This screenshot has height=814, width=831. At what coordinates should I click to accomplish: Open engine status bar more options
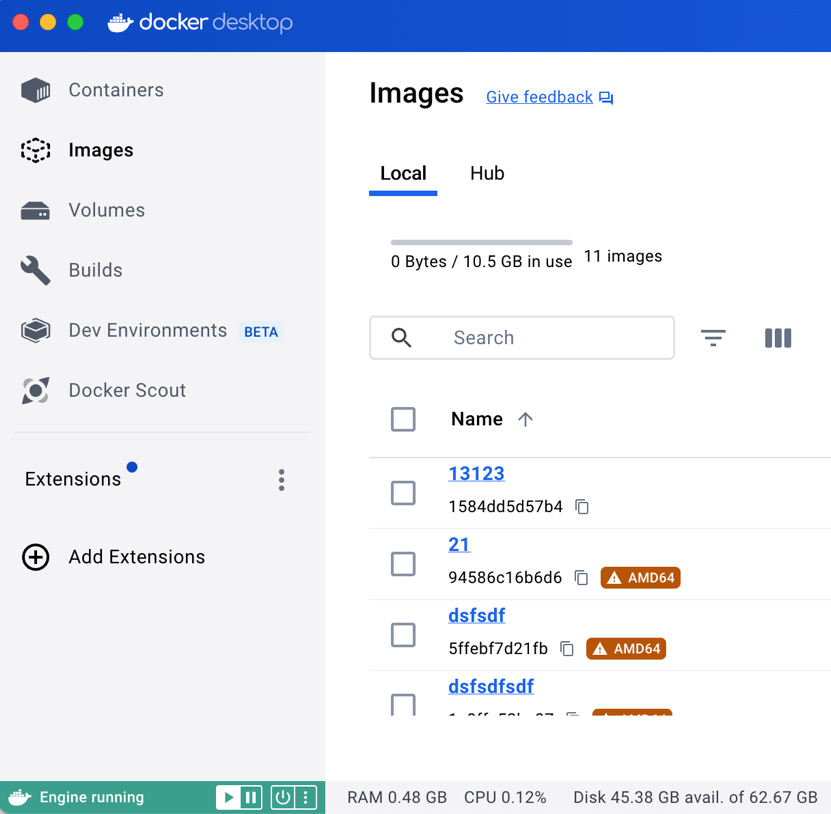pyautogui.click(x=306, y=797)
